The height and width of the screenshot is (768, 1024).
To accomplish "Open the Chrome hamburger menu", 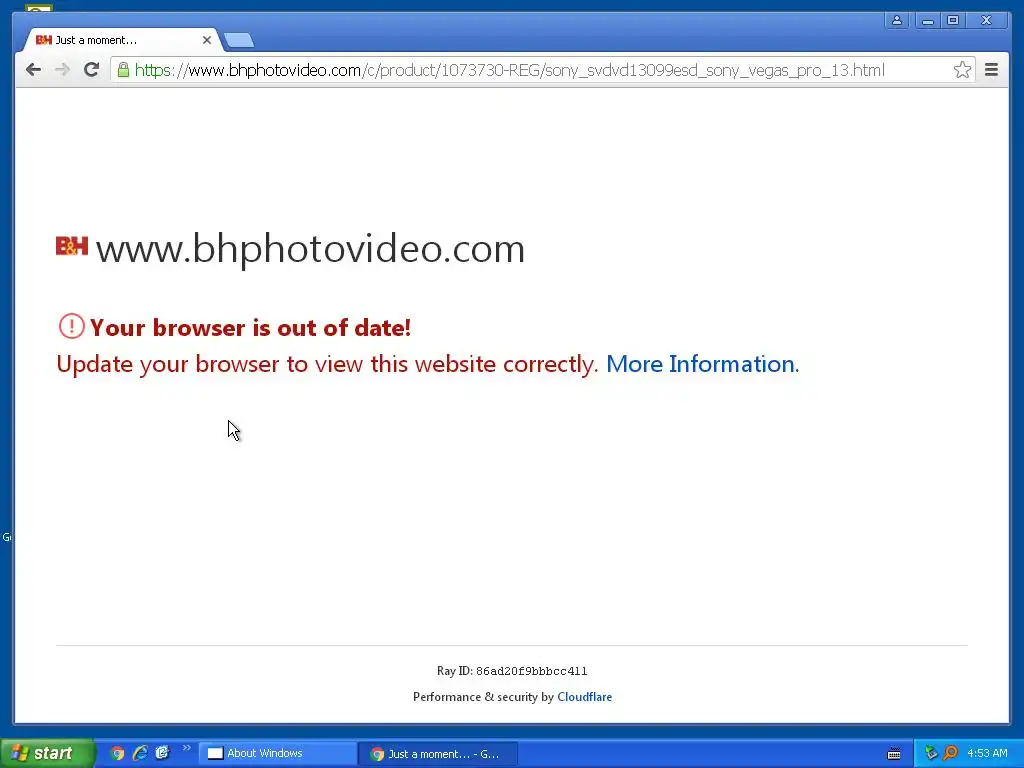I will point(991,70).
